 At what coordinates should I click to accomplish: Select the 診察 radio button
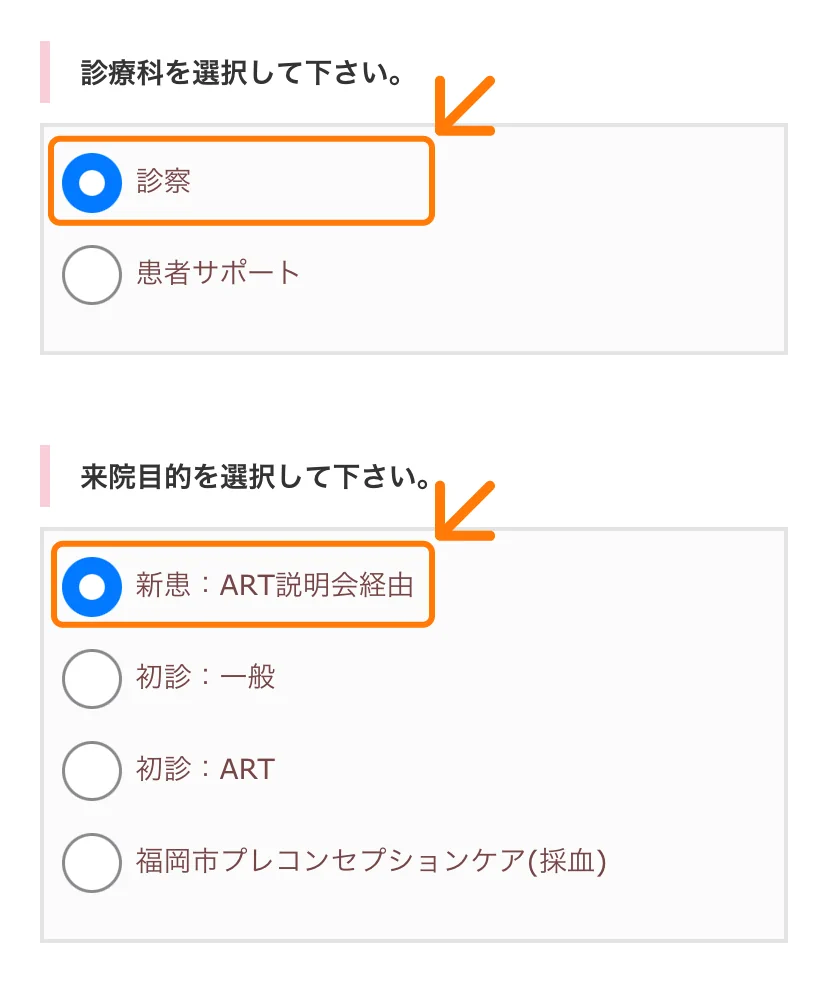(x=92, y=182)
